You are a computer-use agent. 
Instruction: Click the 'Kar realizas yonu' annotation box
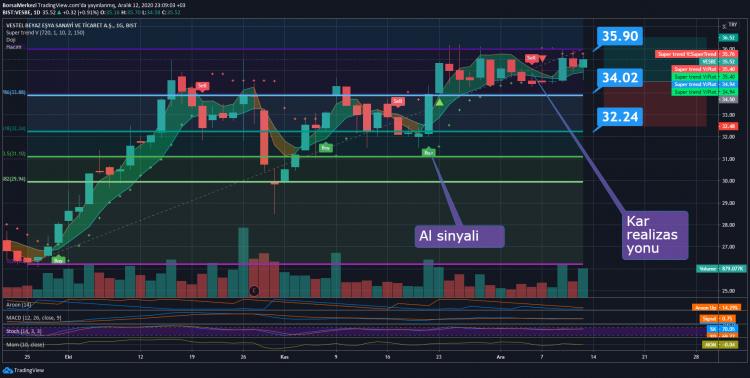coord(655,235)
